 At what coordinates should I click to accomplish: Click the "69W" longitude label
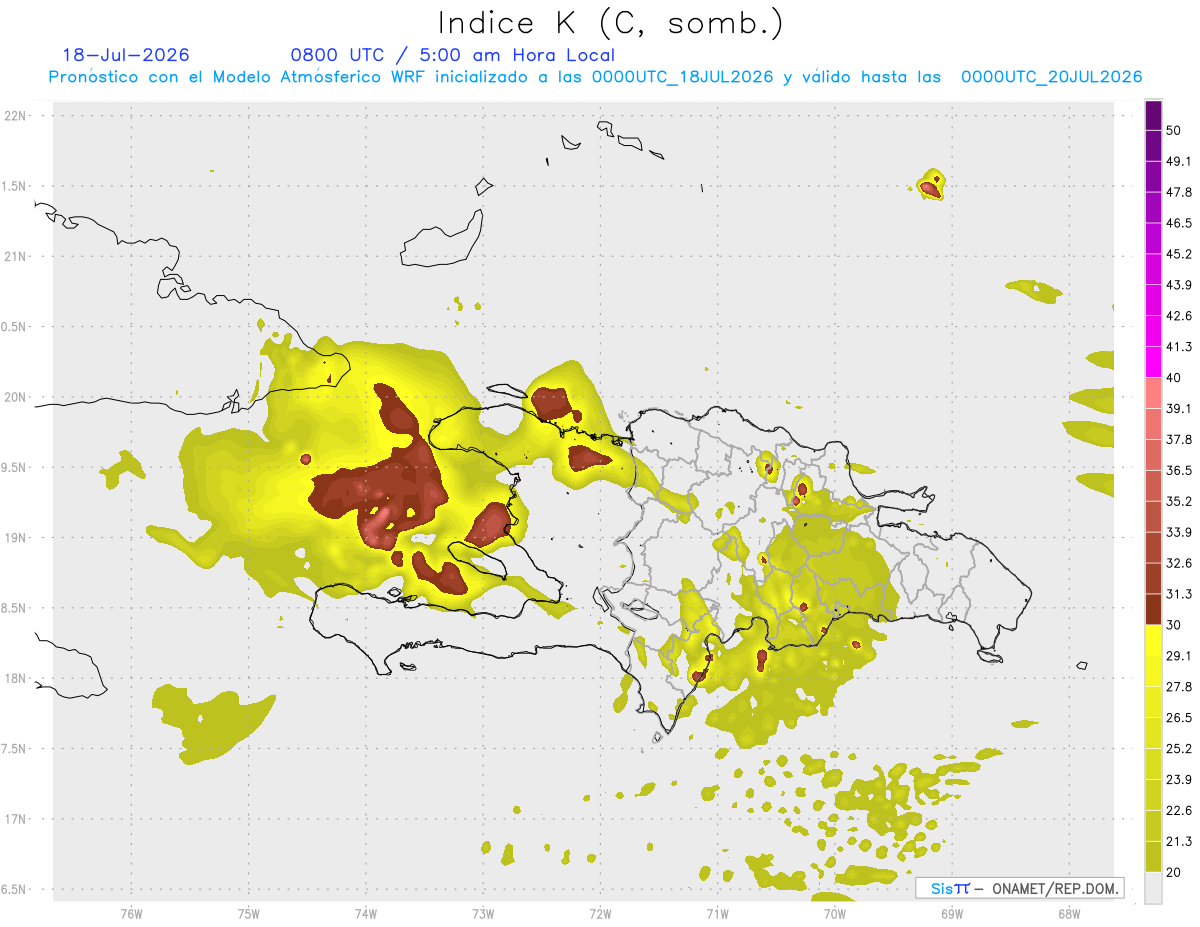951,913
